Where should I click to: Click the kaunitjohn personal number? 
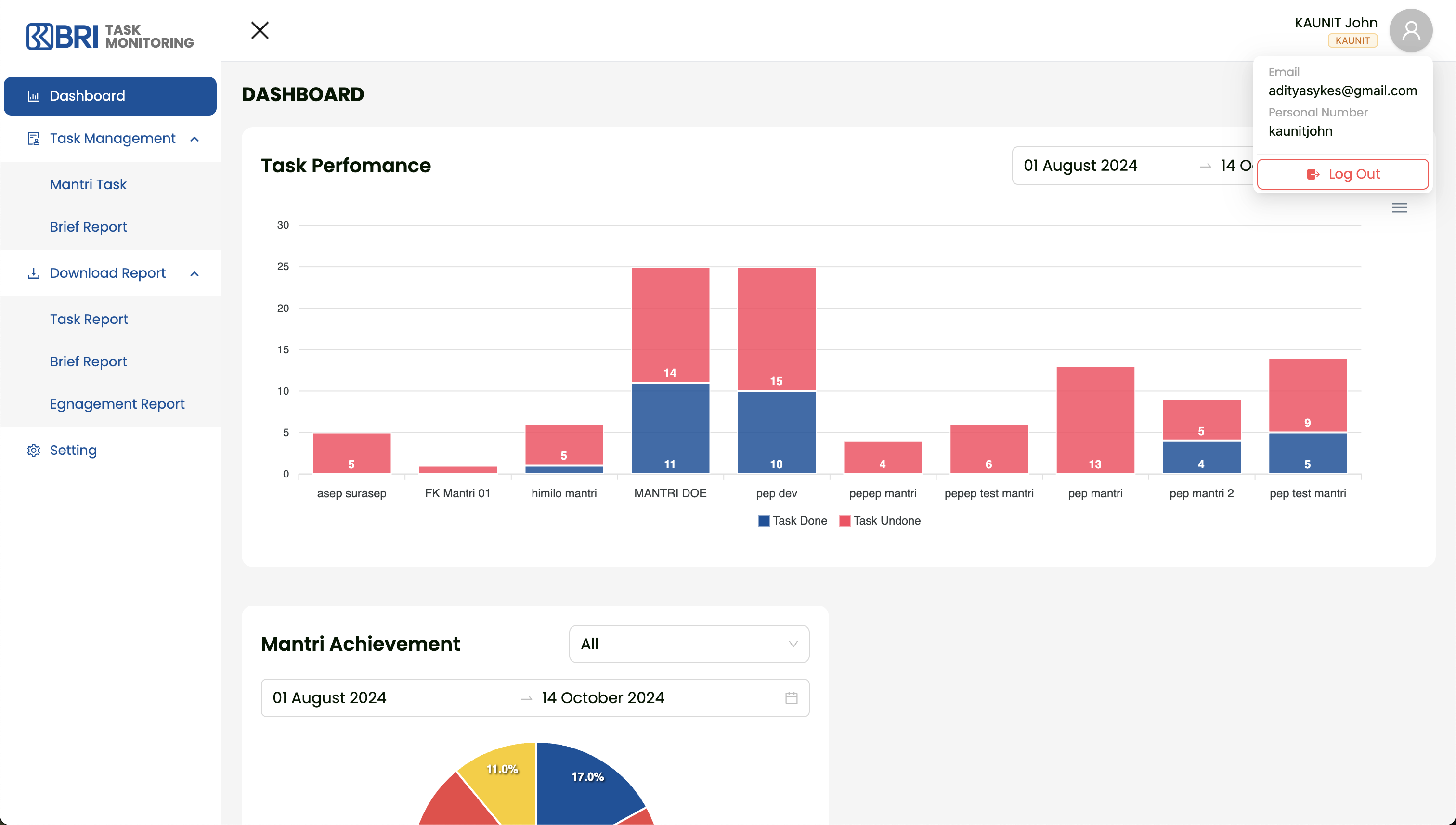point(1300,131)
